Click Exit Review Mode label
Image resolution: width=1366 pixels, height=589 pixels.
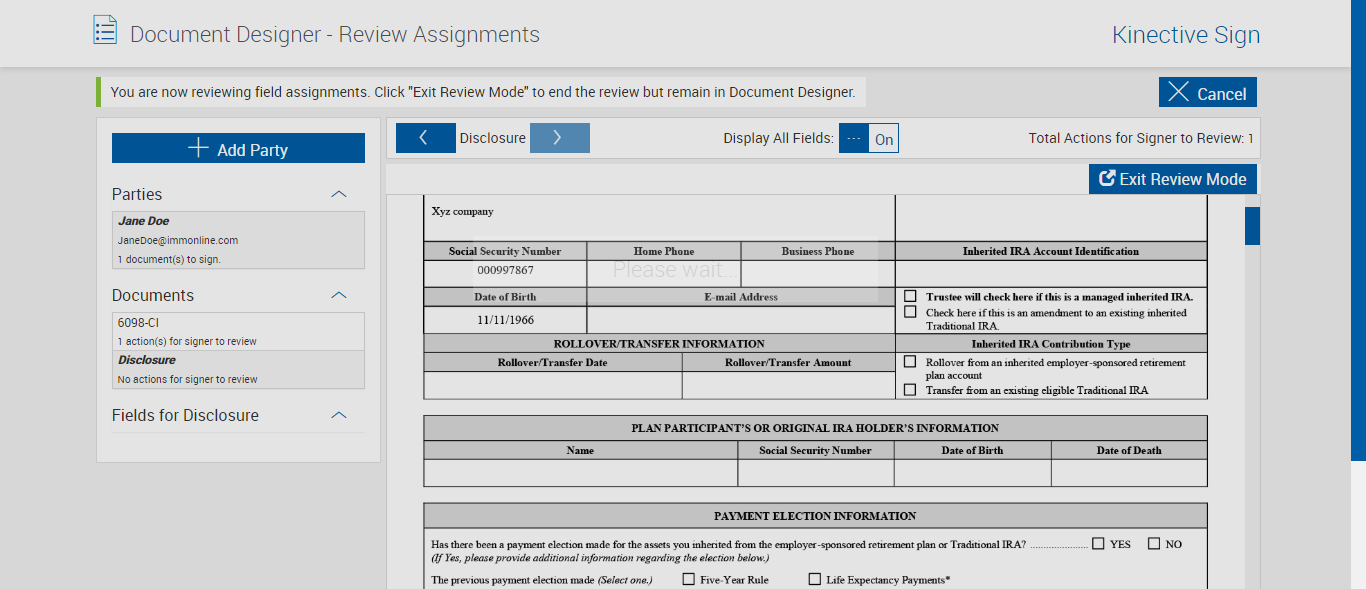1183,179
